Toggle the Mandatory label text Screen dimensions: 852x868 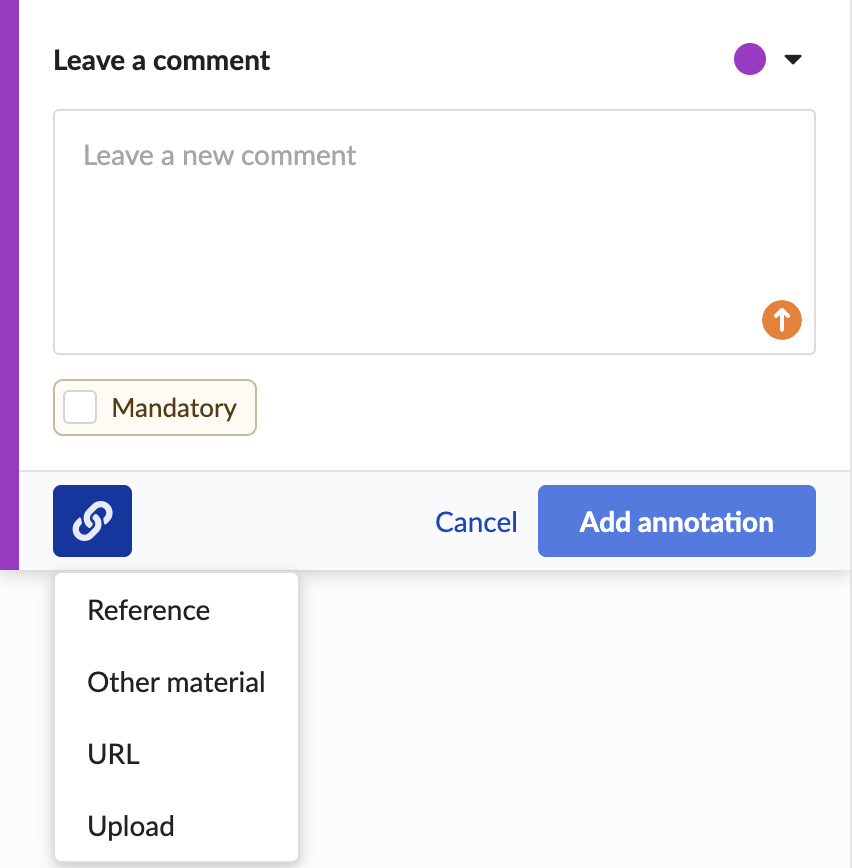coord(174,408)
